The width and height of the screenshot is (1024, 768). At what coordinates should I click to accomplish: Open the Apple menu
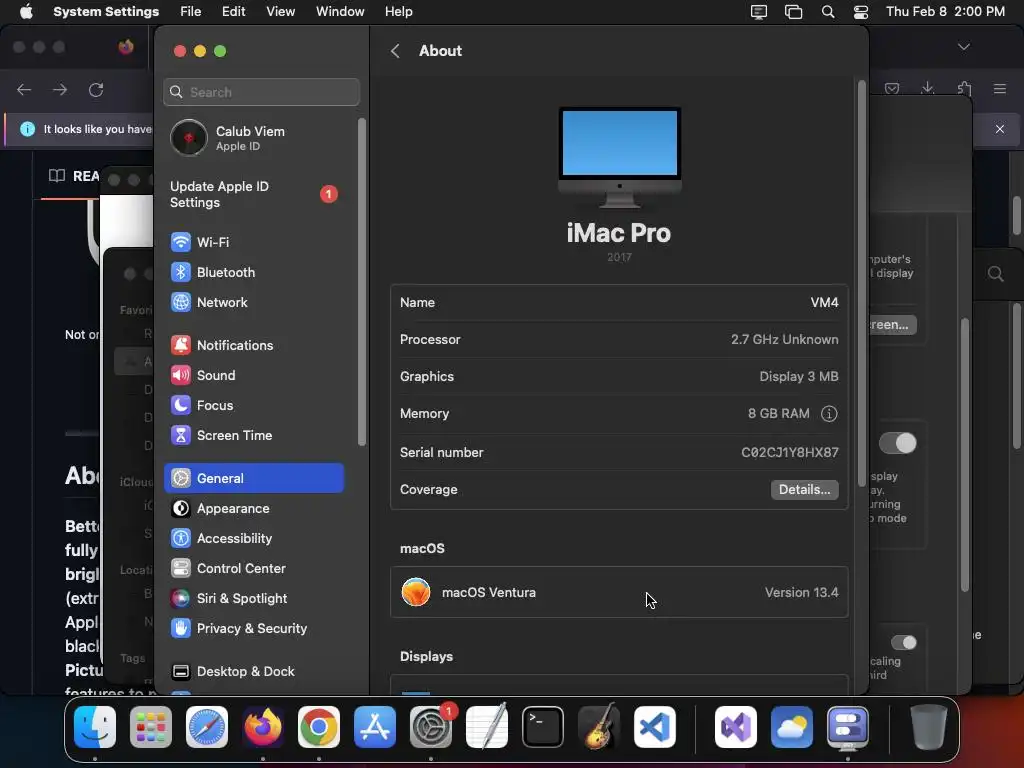point(26,12)
